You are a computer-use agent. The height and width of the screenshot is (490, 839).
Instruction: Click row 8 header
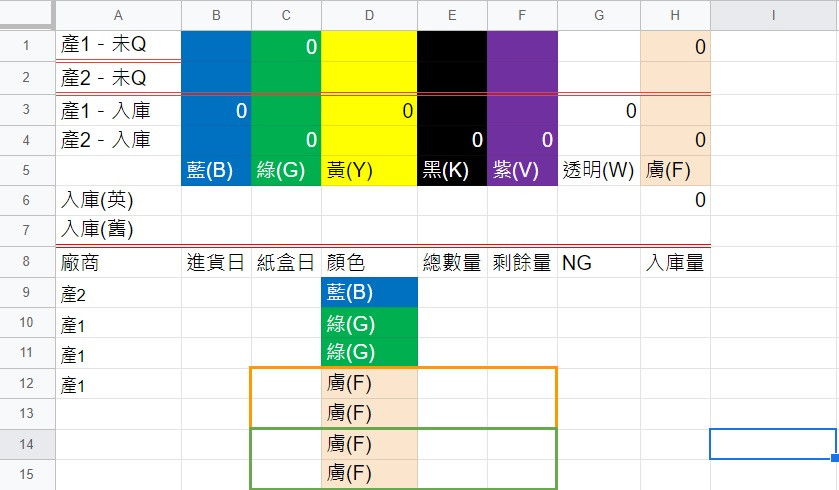click(x=27, y=262)
